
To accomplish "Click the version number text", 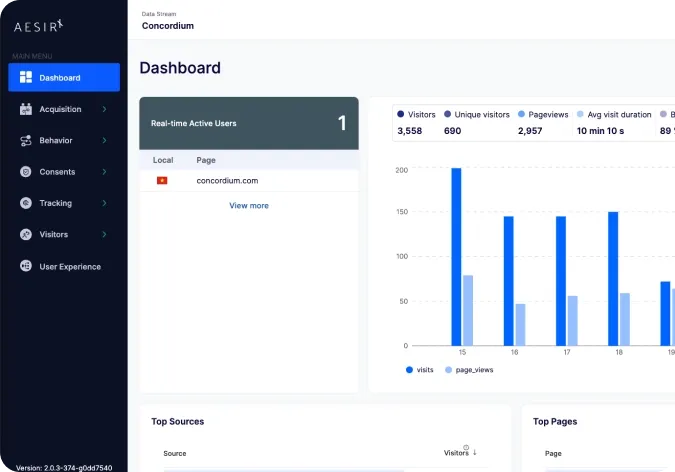I will (64, 468).
